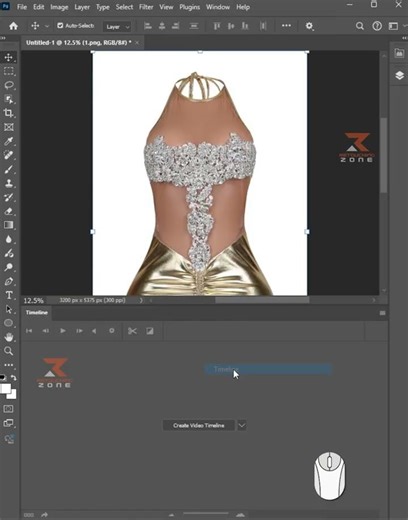Select the Clone Stamp tool
Image resolution: width=408 pixels, height=520 pixels.
point(9,183)
